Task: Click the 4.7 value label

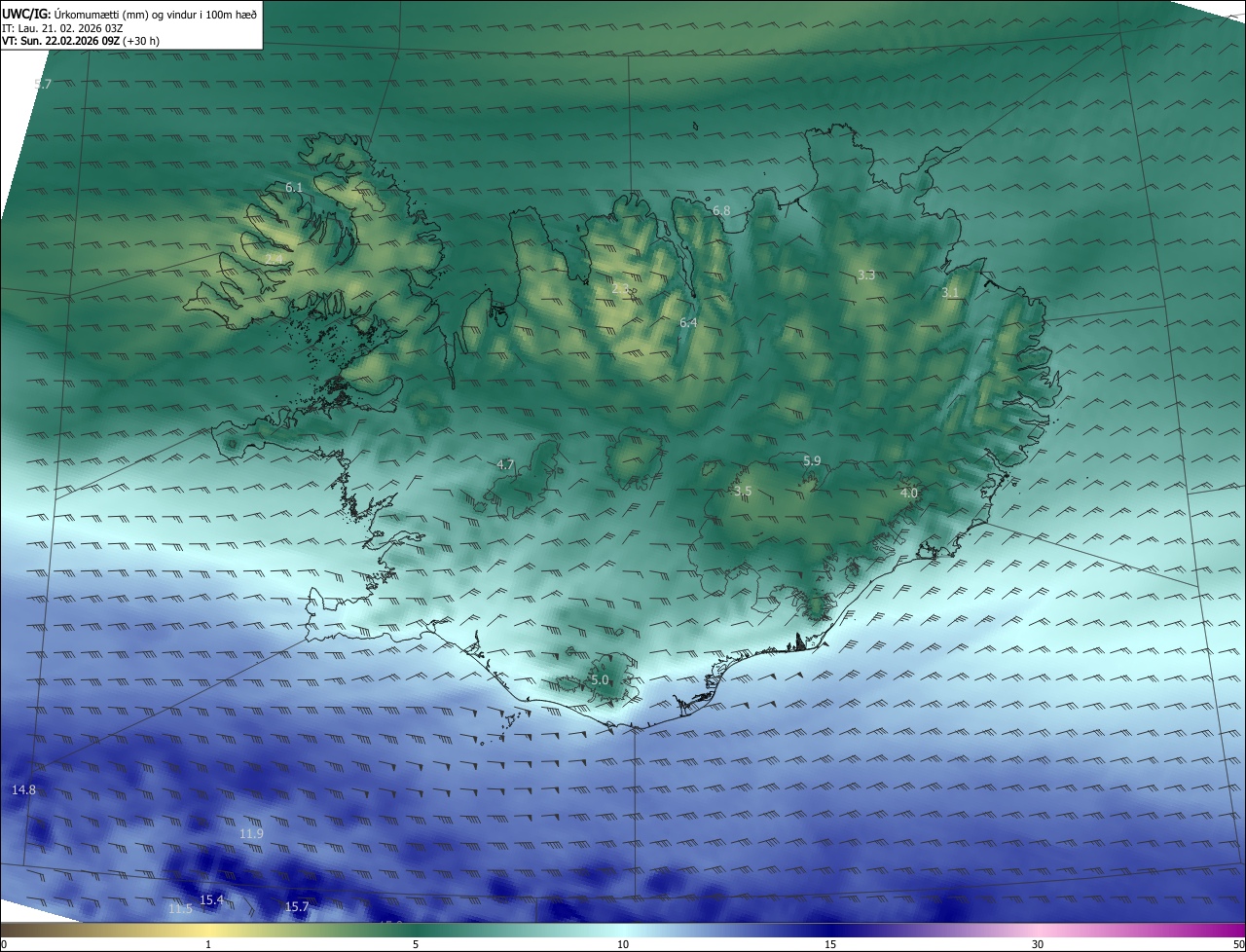Action: click(x=505, y=464)
